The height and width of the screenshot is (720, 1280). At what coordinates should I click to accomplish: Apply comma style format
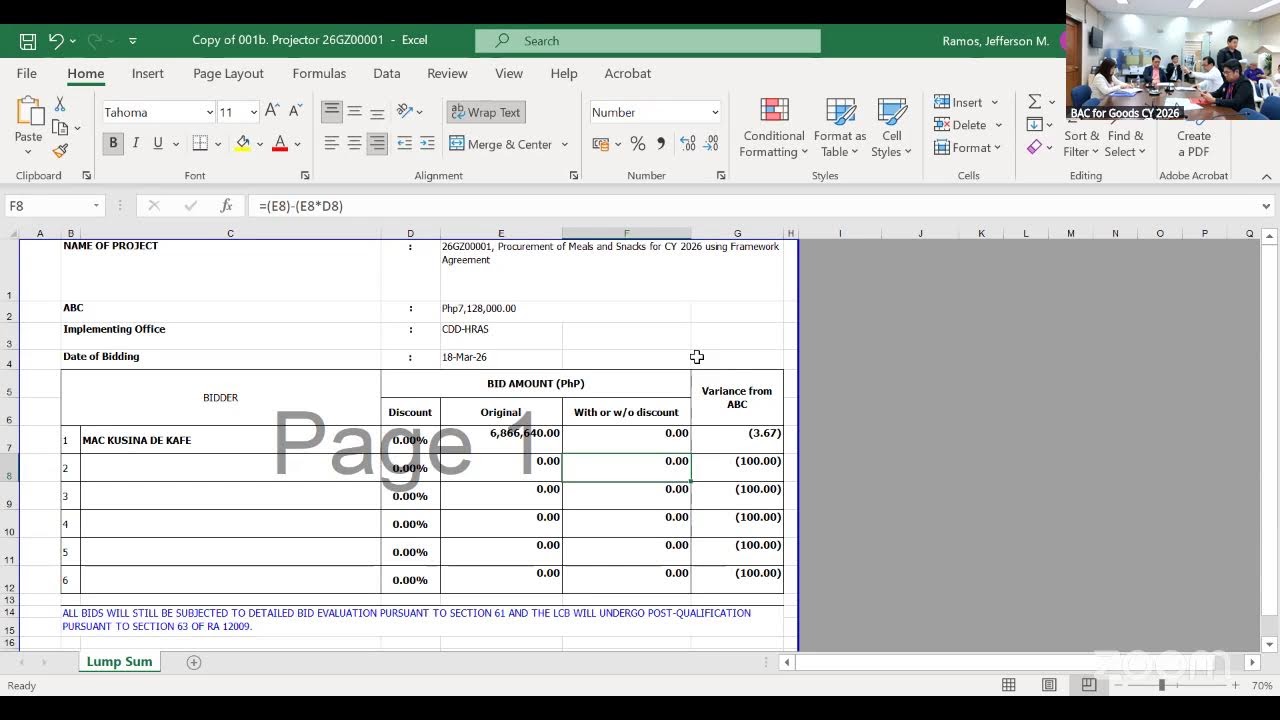[660, 144]
